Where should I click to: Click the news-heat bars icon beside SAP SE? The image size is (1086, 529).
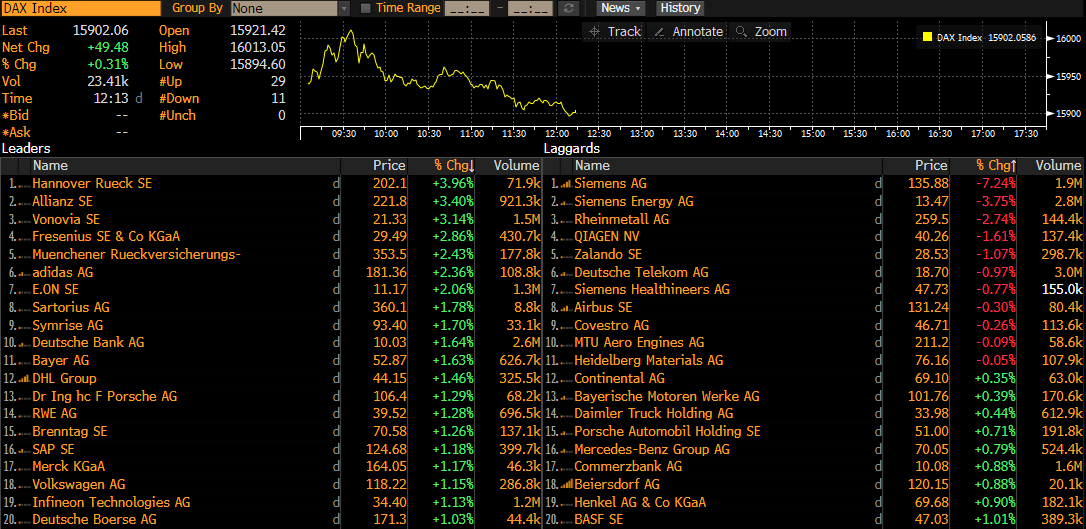pyautogui.click(x=24, y=449)
